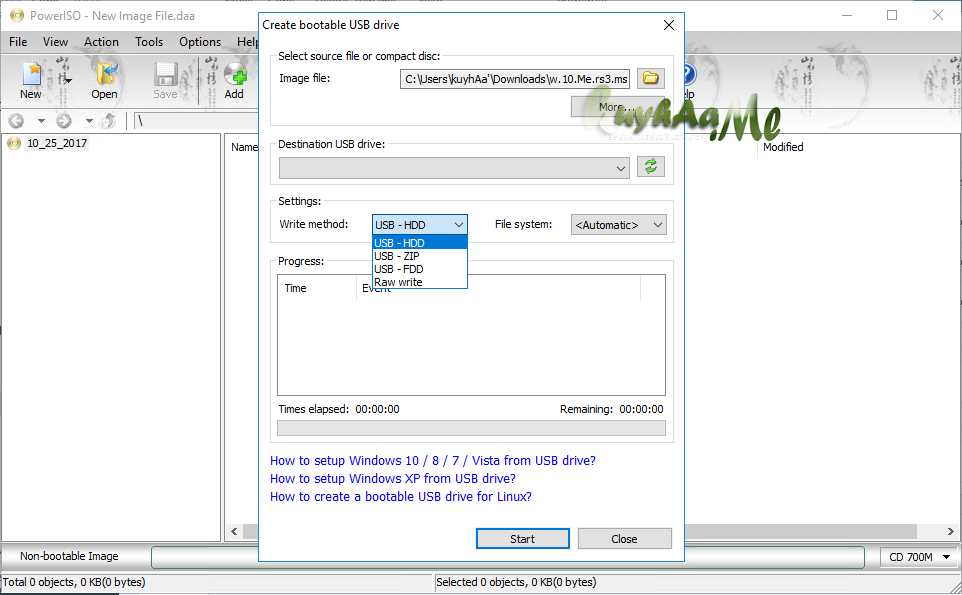Click the Close button in dialog
Screen dimensions: 962x595
click(x=625, y=539)
